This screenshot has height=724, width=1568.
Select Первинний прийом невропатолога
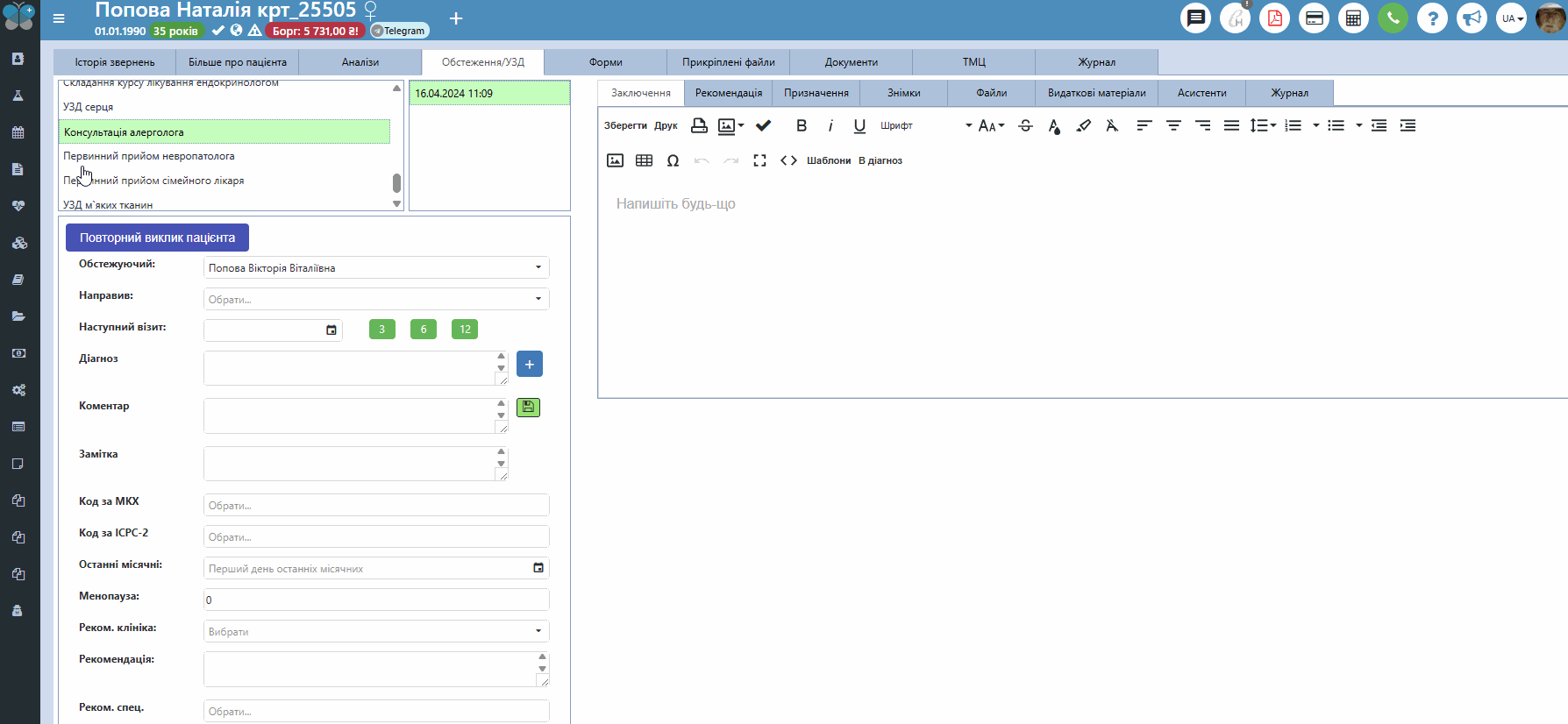[x=225, y=156]
